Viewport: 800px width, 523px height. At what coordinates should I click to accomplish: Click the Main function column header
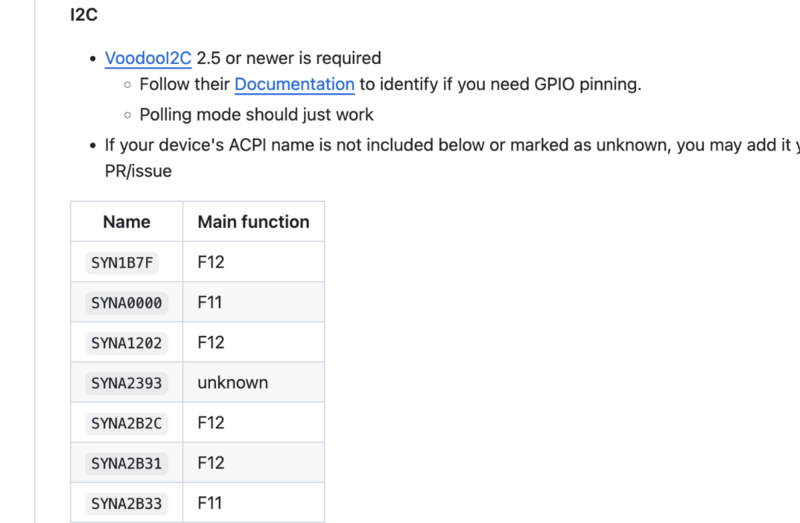tap(253, 222)
